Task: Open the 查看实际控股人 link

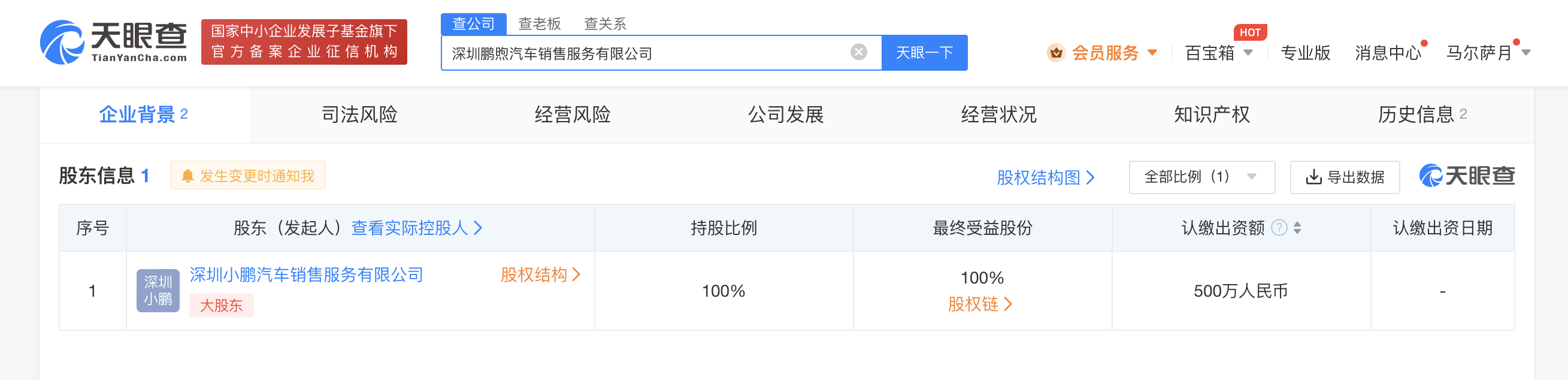Action: click(x=417, y=228)
